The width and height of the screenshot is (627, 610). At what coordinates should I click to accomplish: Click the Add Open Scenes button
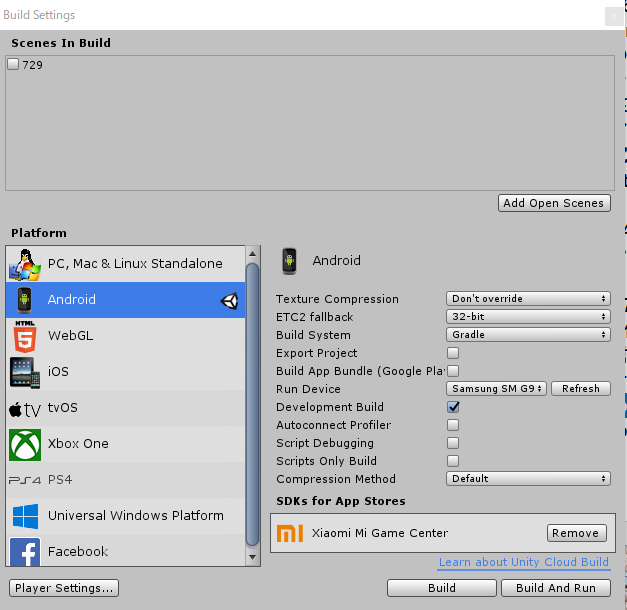[553, 203]
